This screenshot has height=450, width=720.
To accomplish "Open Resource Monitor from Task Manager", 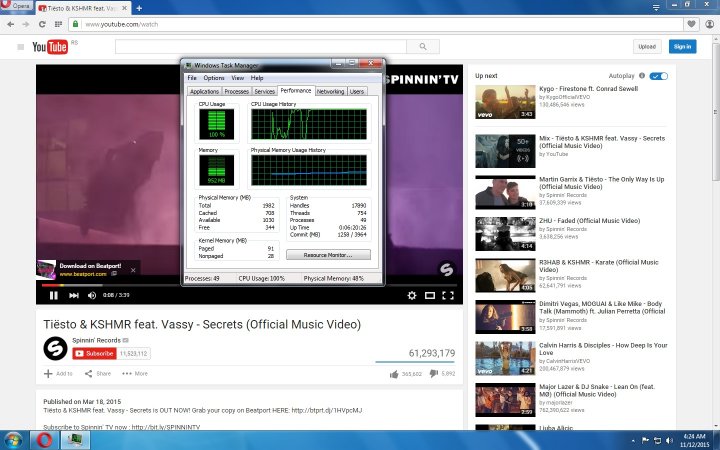I will click(x=328, y=255).
